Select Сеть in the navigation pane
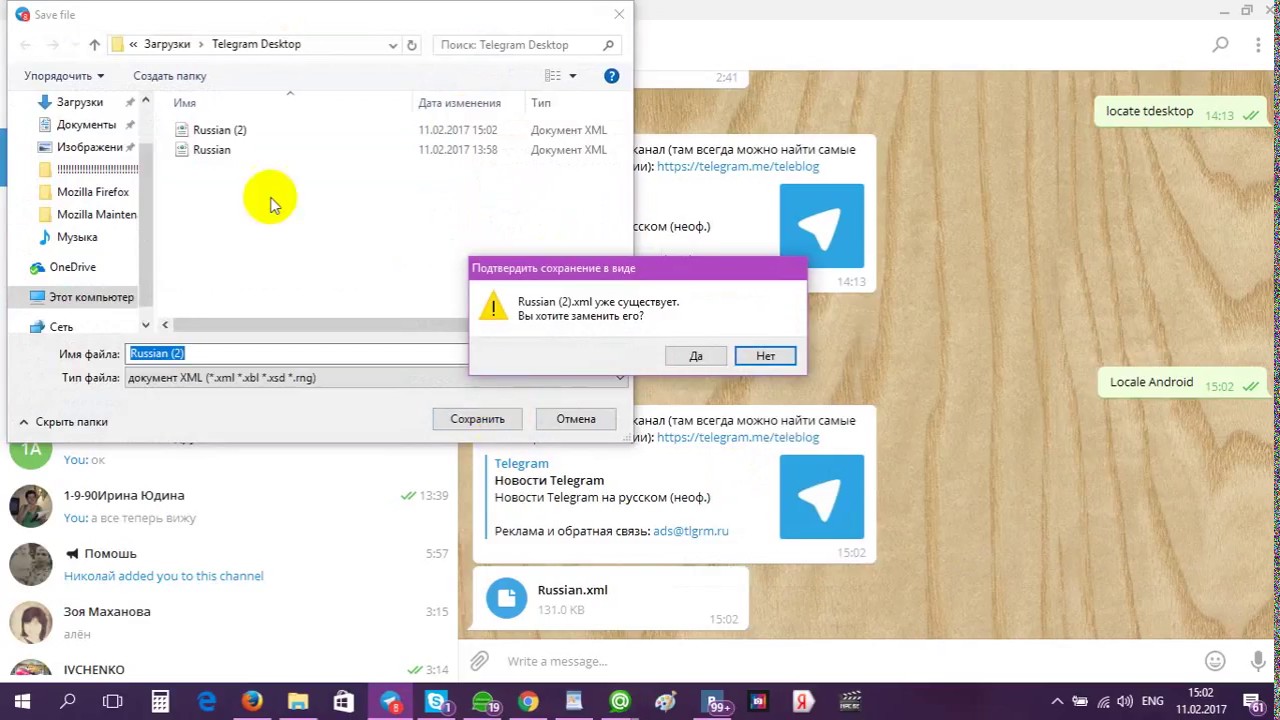This screenshot has width=1280, height=720. (x=61, y=327)
